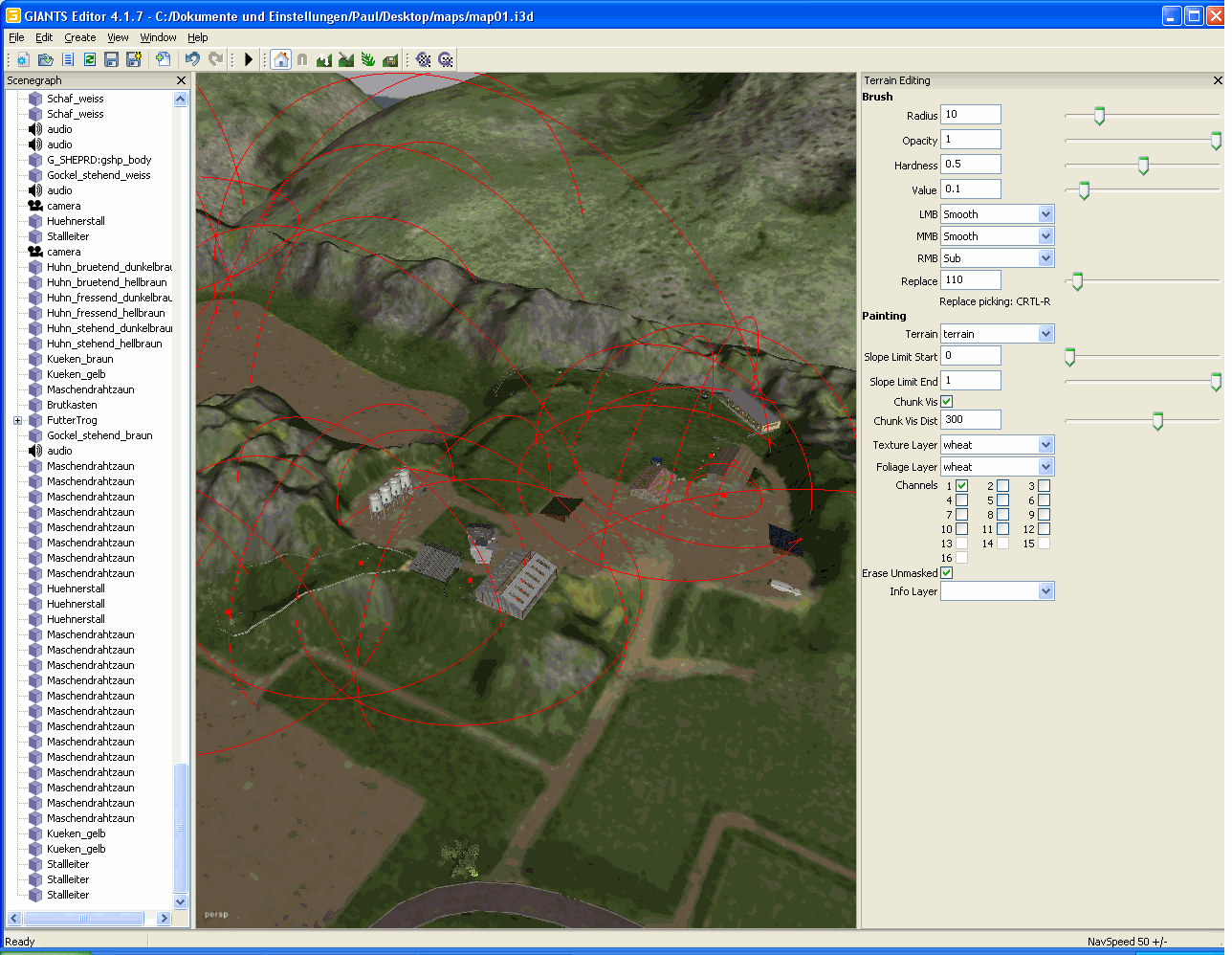Click the Undo arrow in toolbar
The image size is (1232, 955).
[x=192, y=59]
